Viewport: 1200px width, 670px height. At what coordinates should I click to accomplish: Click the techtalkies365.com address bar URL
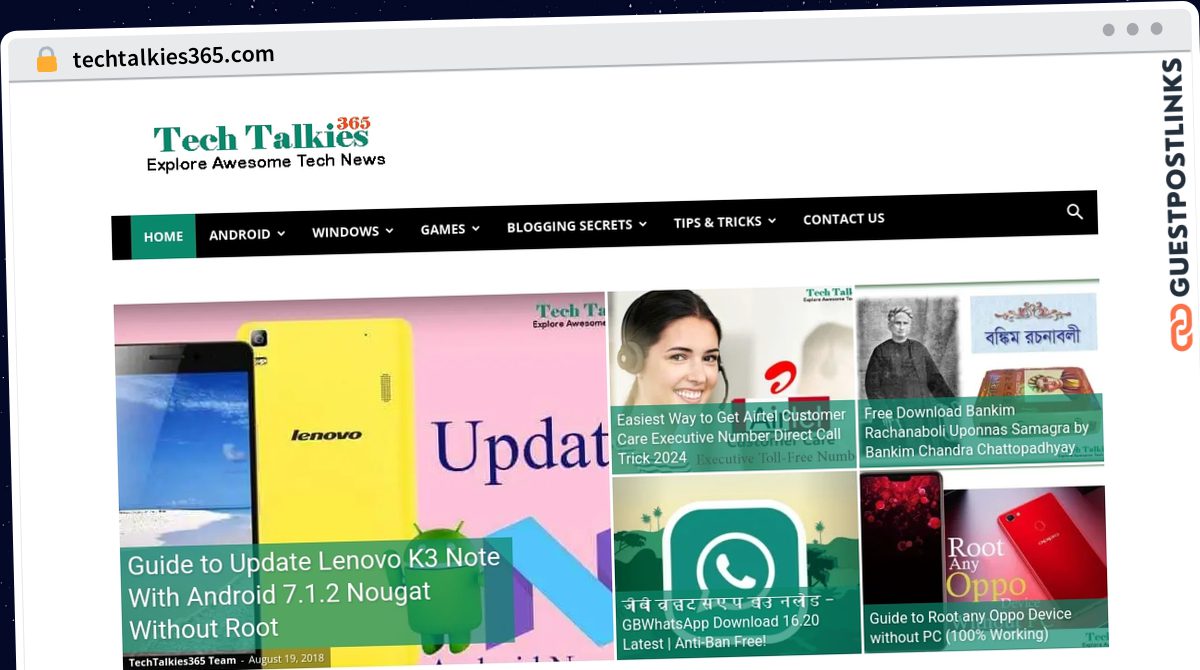pos(173,57)
